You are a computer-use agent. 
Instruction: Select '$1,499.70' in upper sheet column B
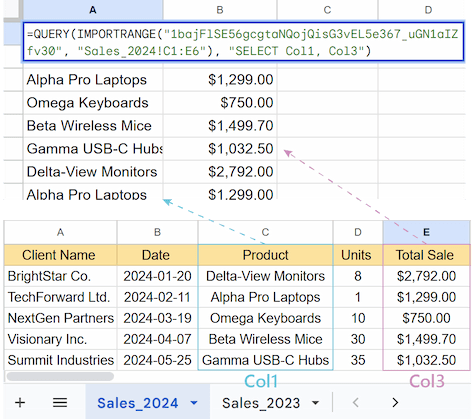tap(220, 126)
